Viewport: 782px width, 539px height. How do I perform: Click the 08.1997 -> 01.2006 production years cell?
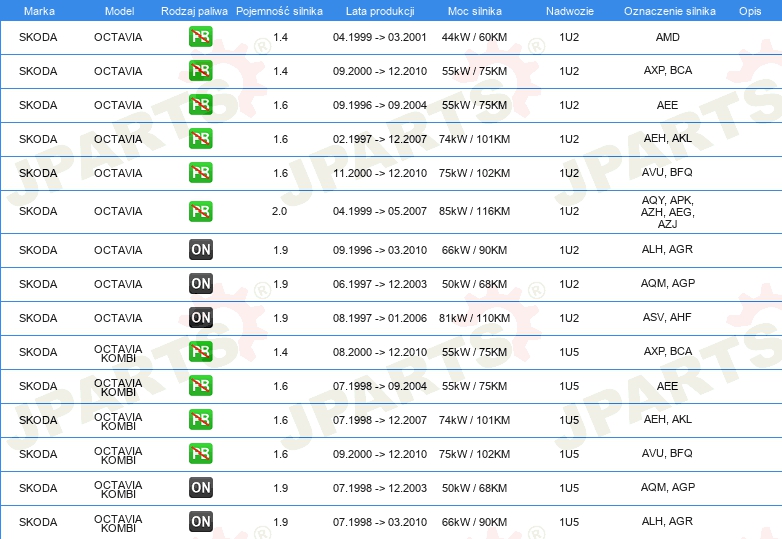[380, 318]
